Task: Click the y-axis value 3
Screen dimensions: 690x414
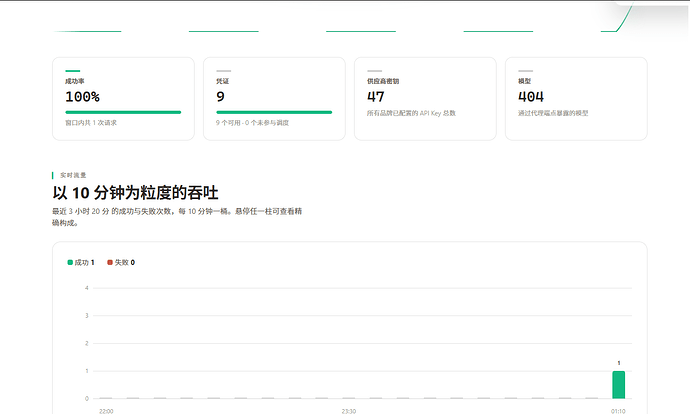Action: [87, 315]
